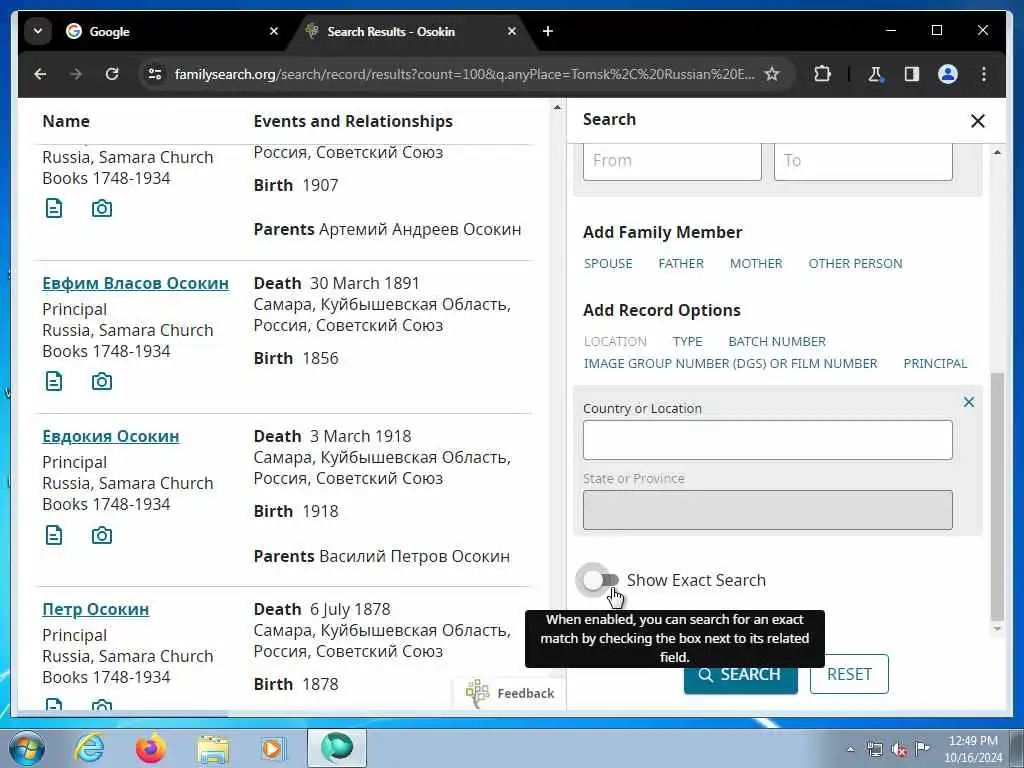Close the Google tab
The height and width of the screenshot is (768, 1024).
point(274,31)
